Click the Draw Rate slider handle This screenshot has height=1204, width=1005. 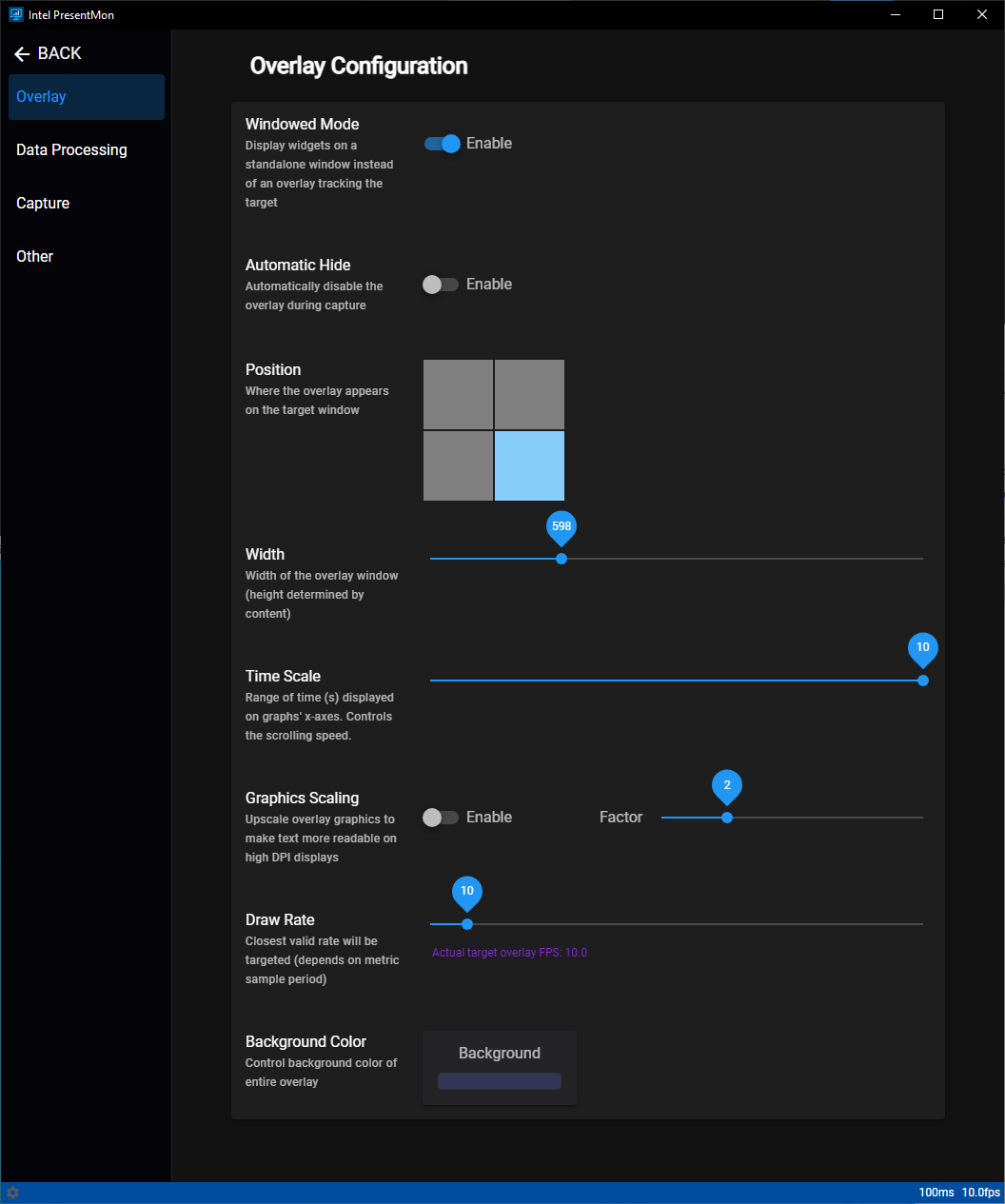pyautogui.click(x=467, y=924)
